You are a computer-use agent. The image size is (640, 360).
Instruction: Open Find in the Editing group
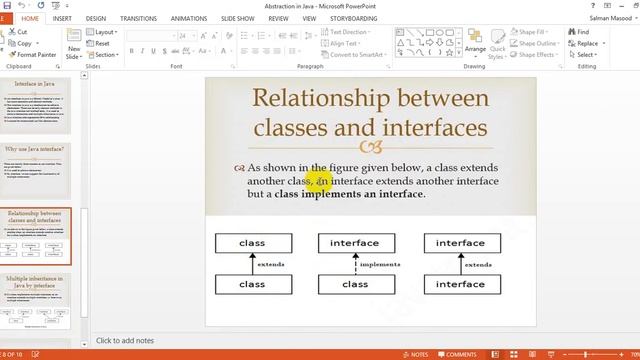point(579,32)
